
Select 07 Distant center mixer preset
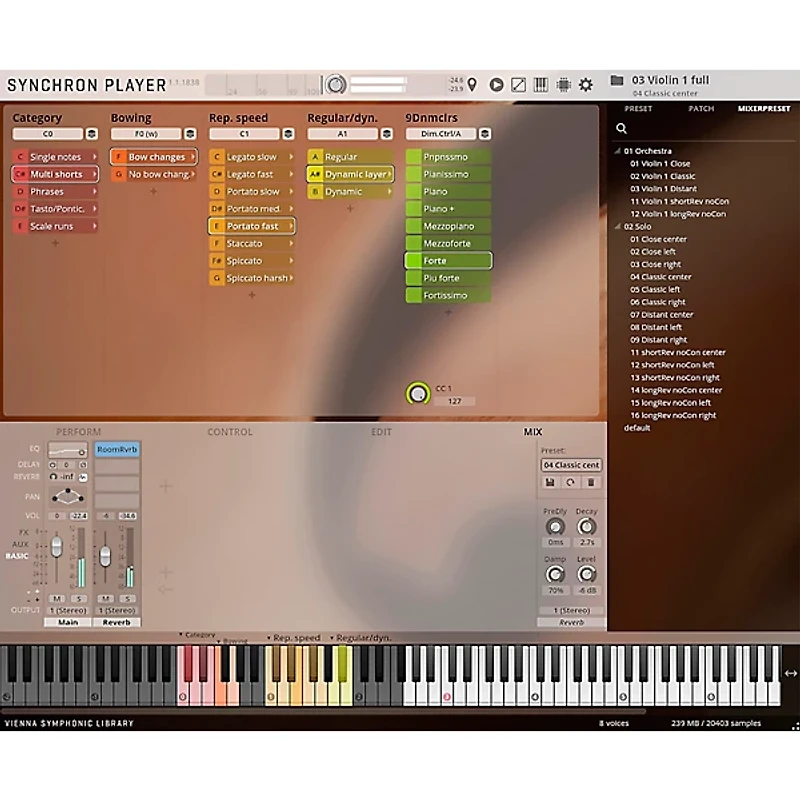(x=661, y=315)
